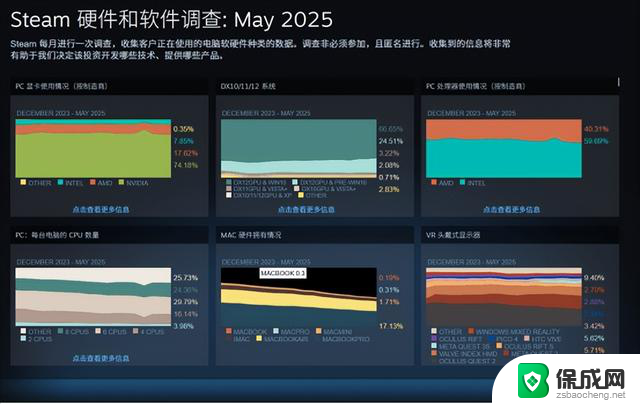Open more info link under PC processor chart
This screenshot has width=640, height=404.
click(x=511, y=209)
